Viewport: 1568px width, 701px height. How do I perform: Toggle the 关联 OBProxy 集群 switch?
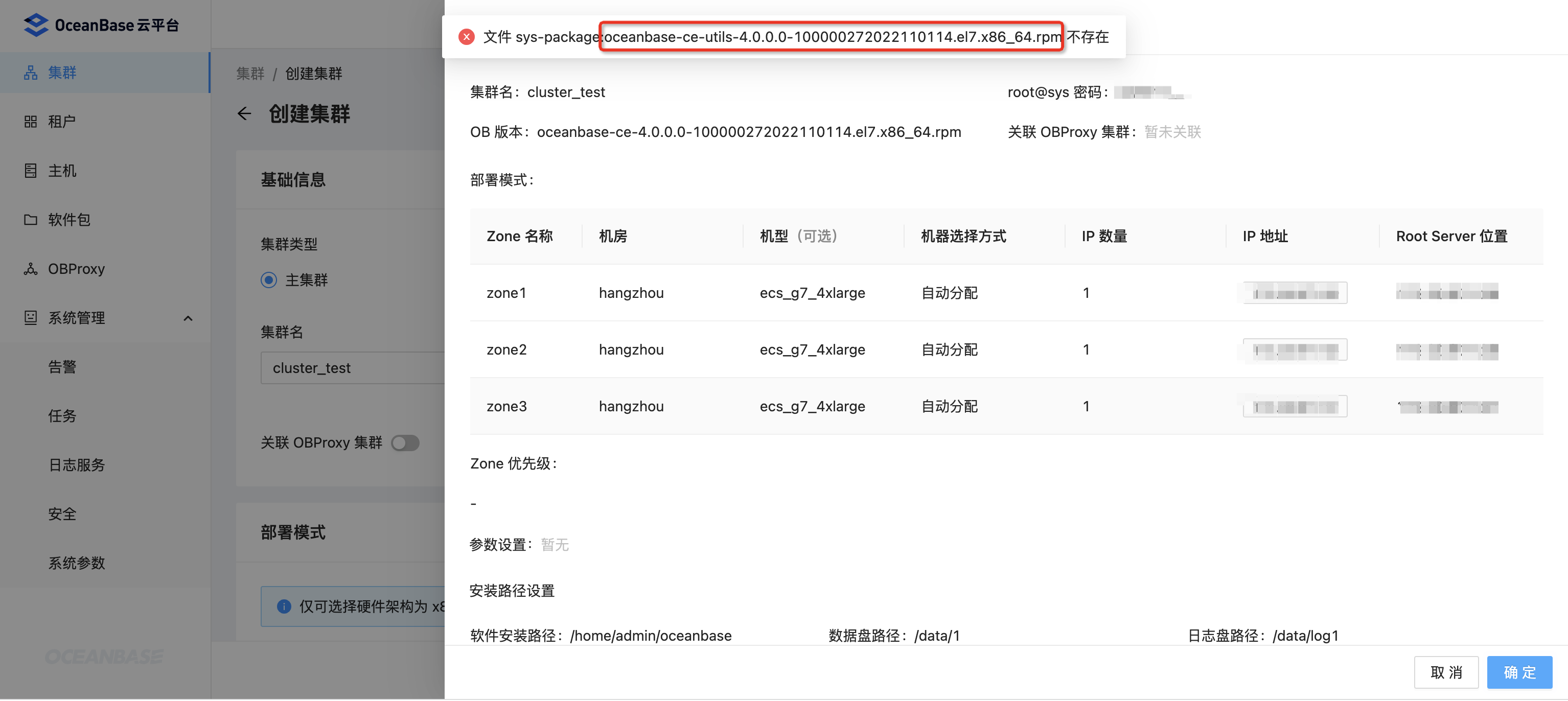[x=405, y=442]
